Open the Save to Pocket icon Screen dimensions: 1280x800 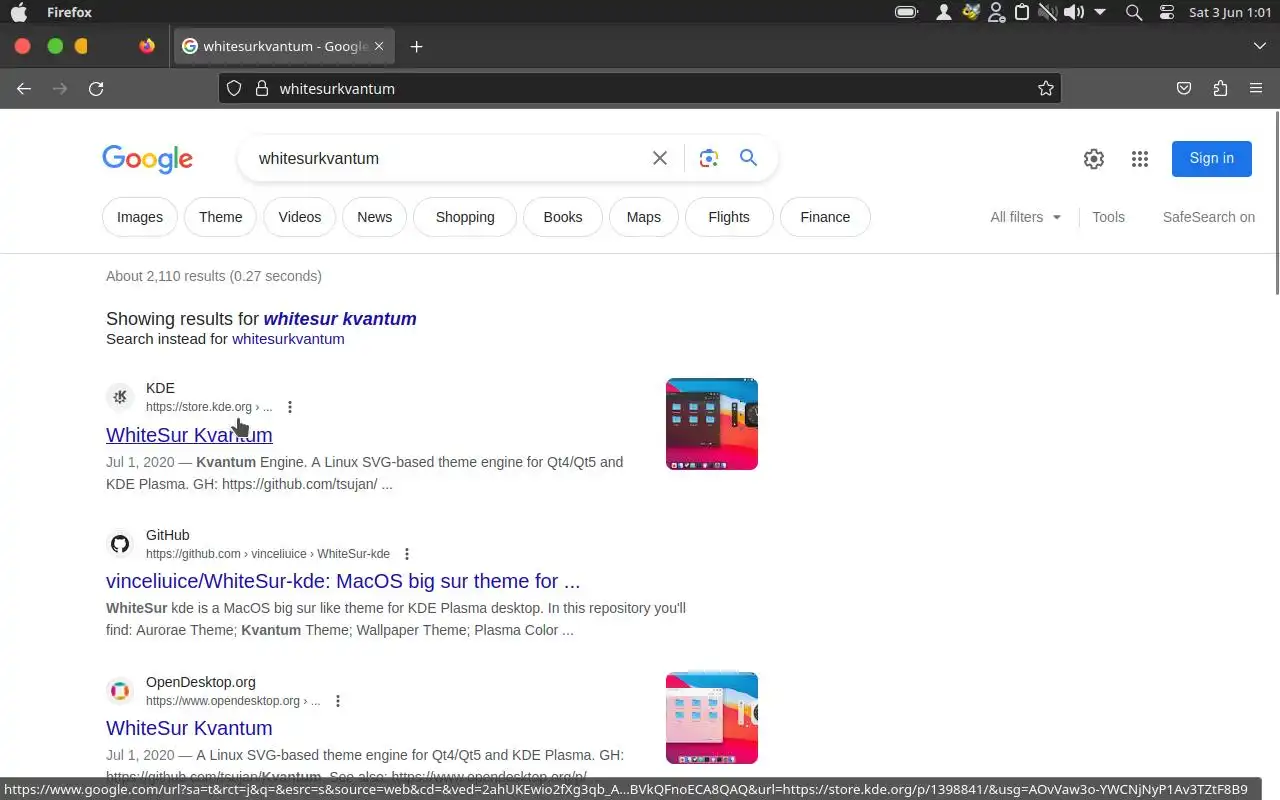pyautogui.click(x=1184, y=88)
